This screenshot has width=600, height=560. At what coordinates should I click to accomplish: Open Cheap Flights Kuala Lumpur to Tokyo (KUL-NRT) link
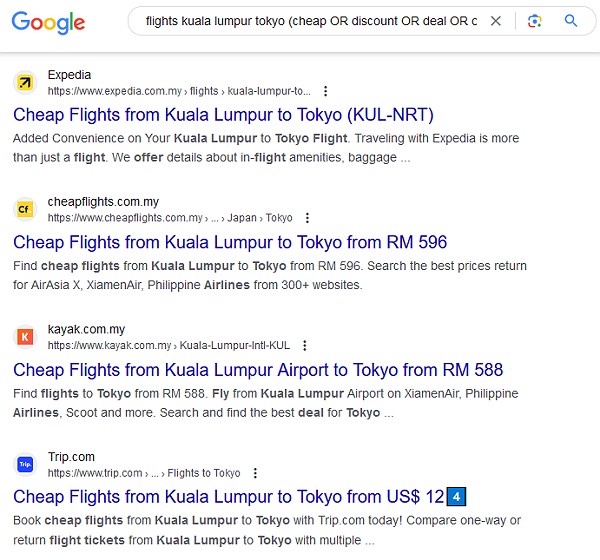223,115
